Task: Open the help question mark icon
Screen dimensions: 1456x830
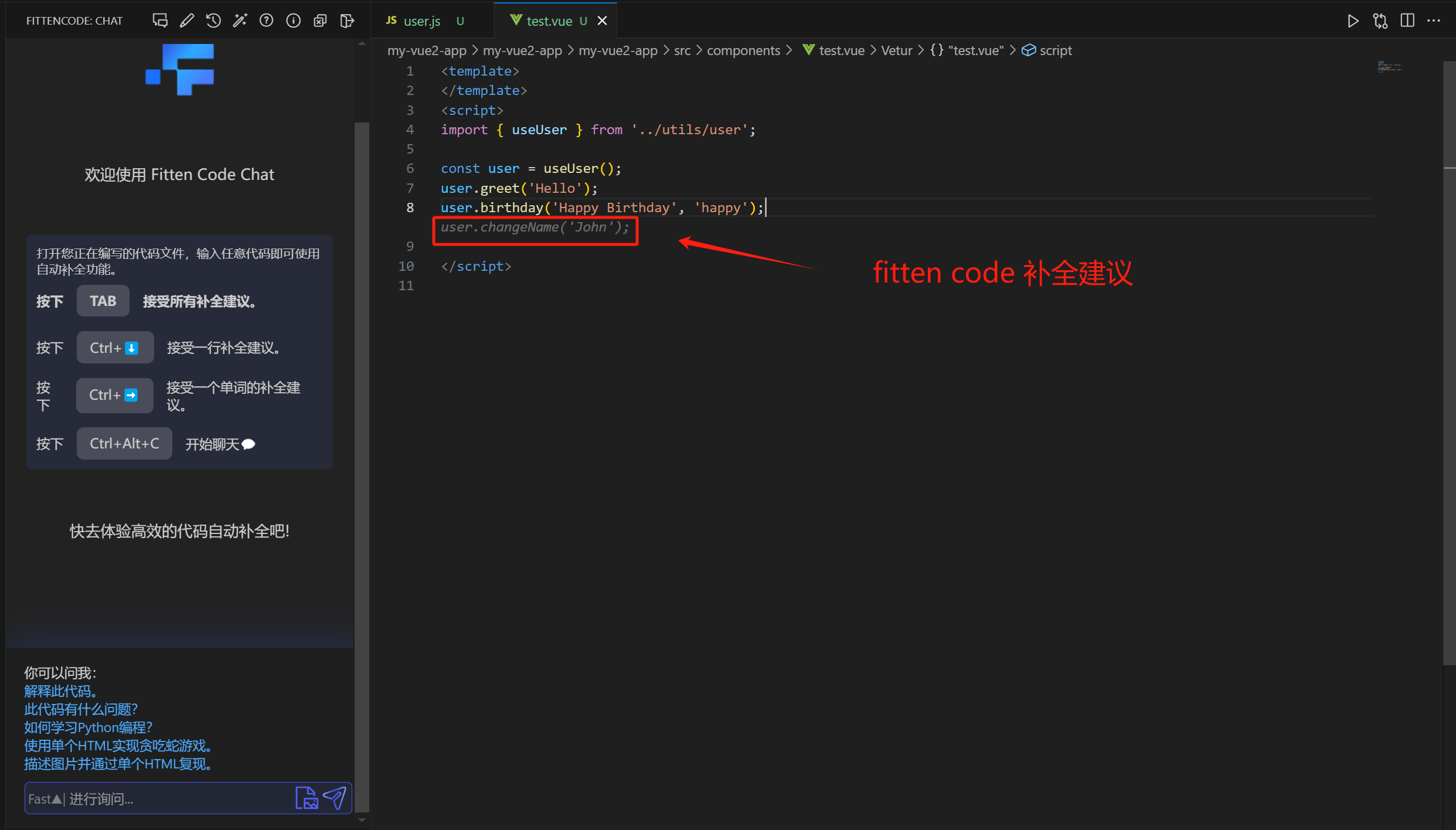Action: 267,21
